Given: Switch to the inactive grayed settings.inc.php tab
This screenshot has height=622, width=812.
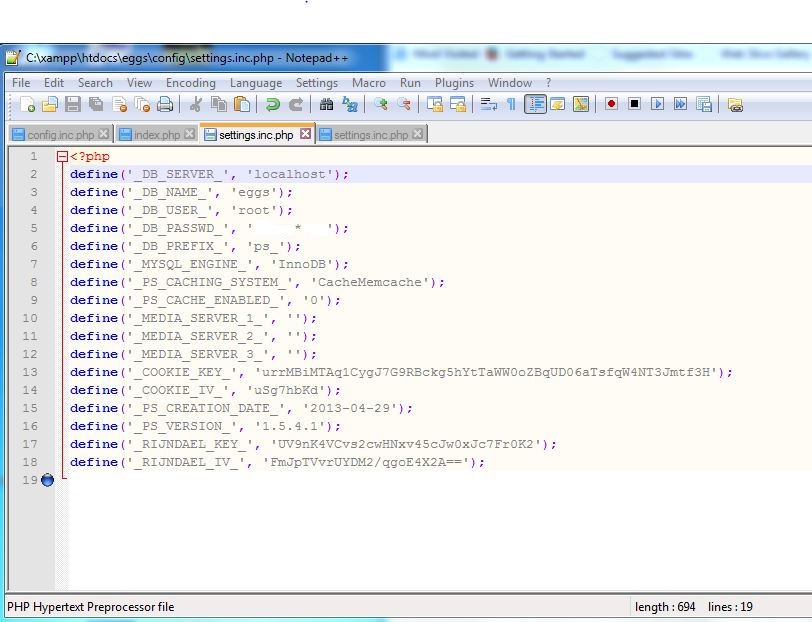Looking at the screenshot, I should coord(371,135).
